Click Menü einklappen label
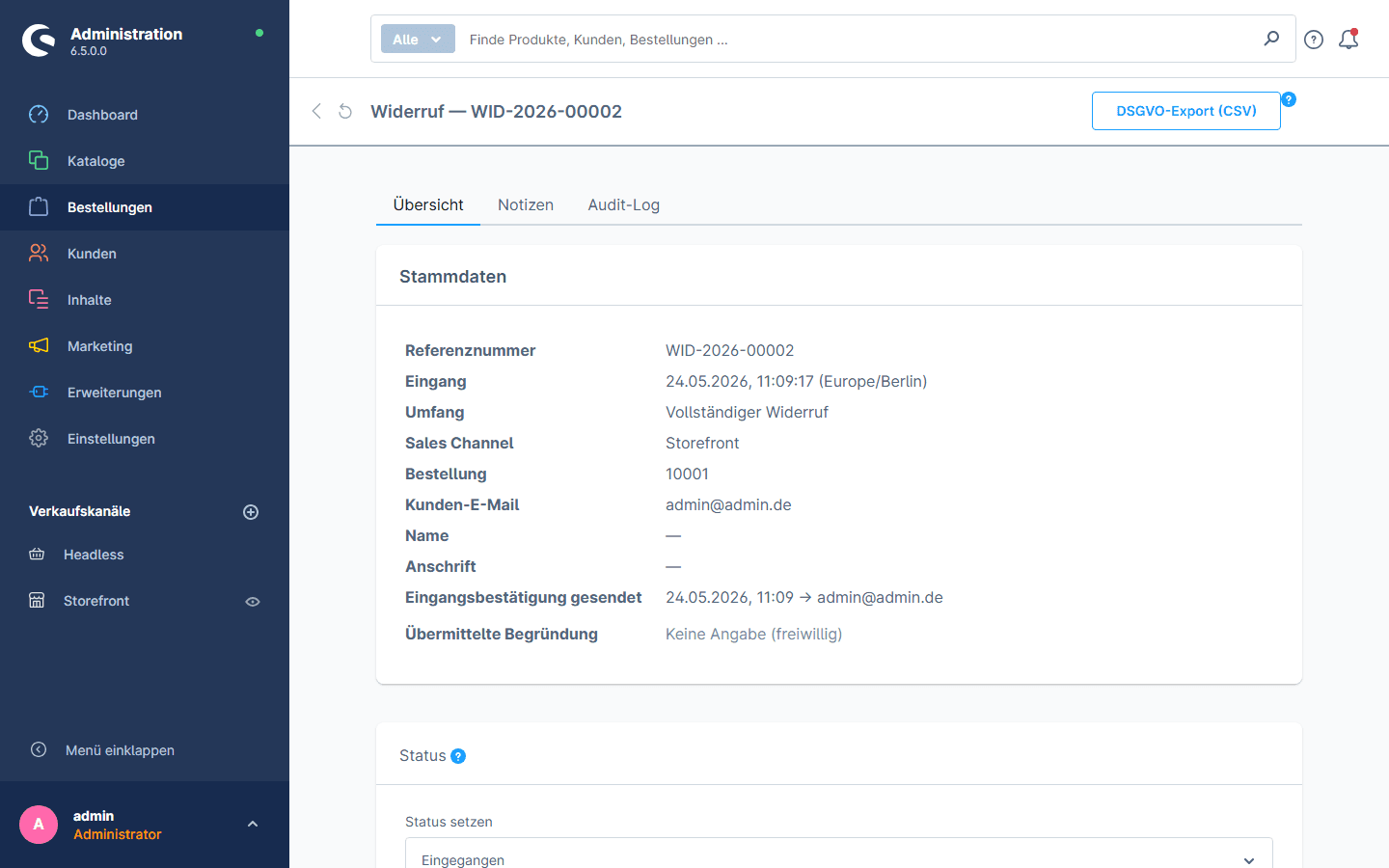This screenshot has height=868, width=1389. tap(120, 750)
